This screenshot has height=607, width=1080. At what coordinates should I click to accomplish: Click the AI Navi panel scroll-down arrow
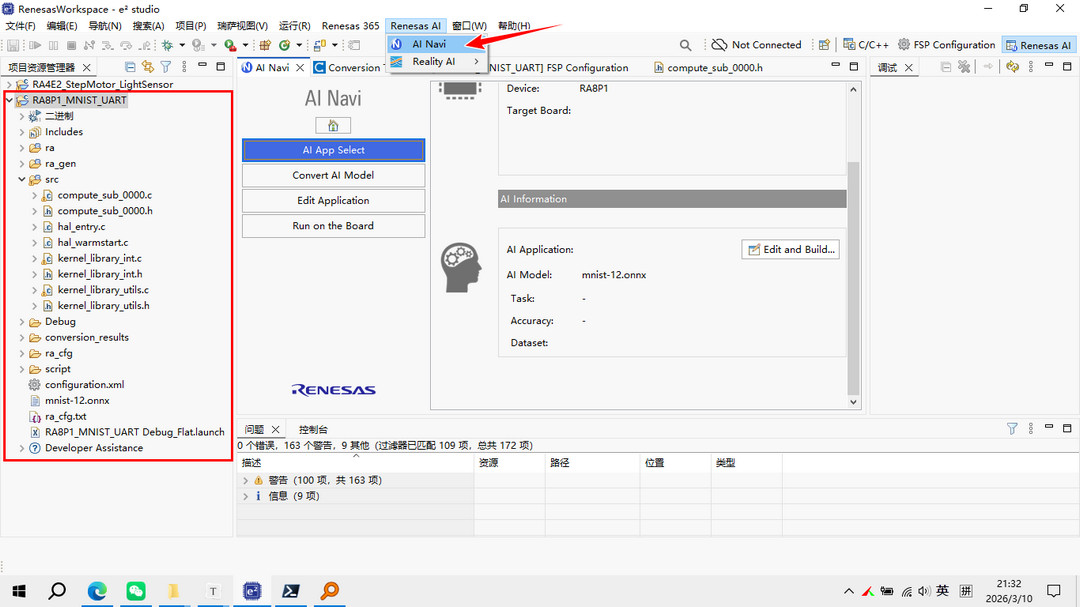(x=853, y=402)
